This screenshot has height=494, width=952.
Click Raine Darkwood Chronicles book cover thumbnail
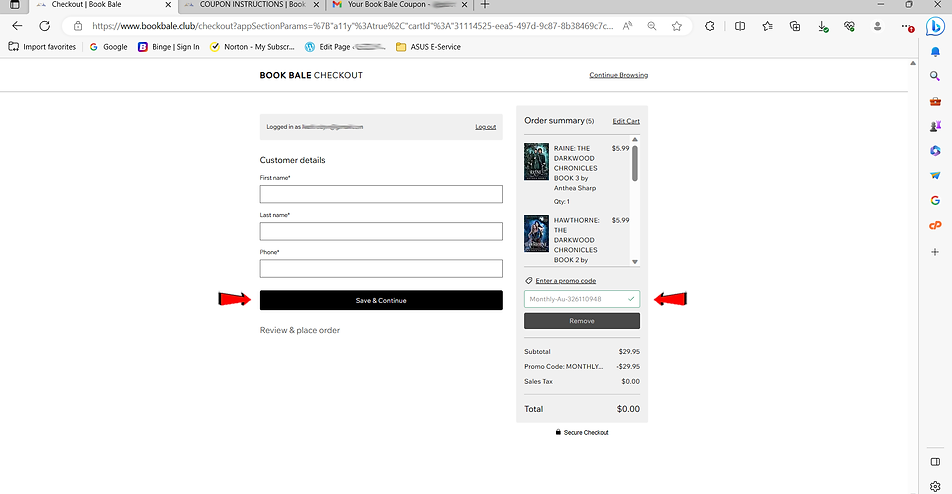pos(536,161)
